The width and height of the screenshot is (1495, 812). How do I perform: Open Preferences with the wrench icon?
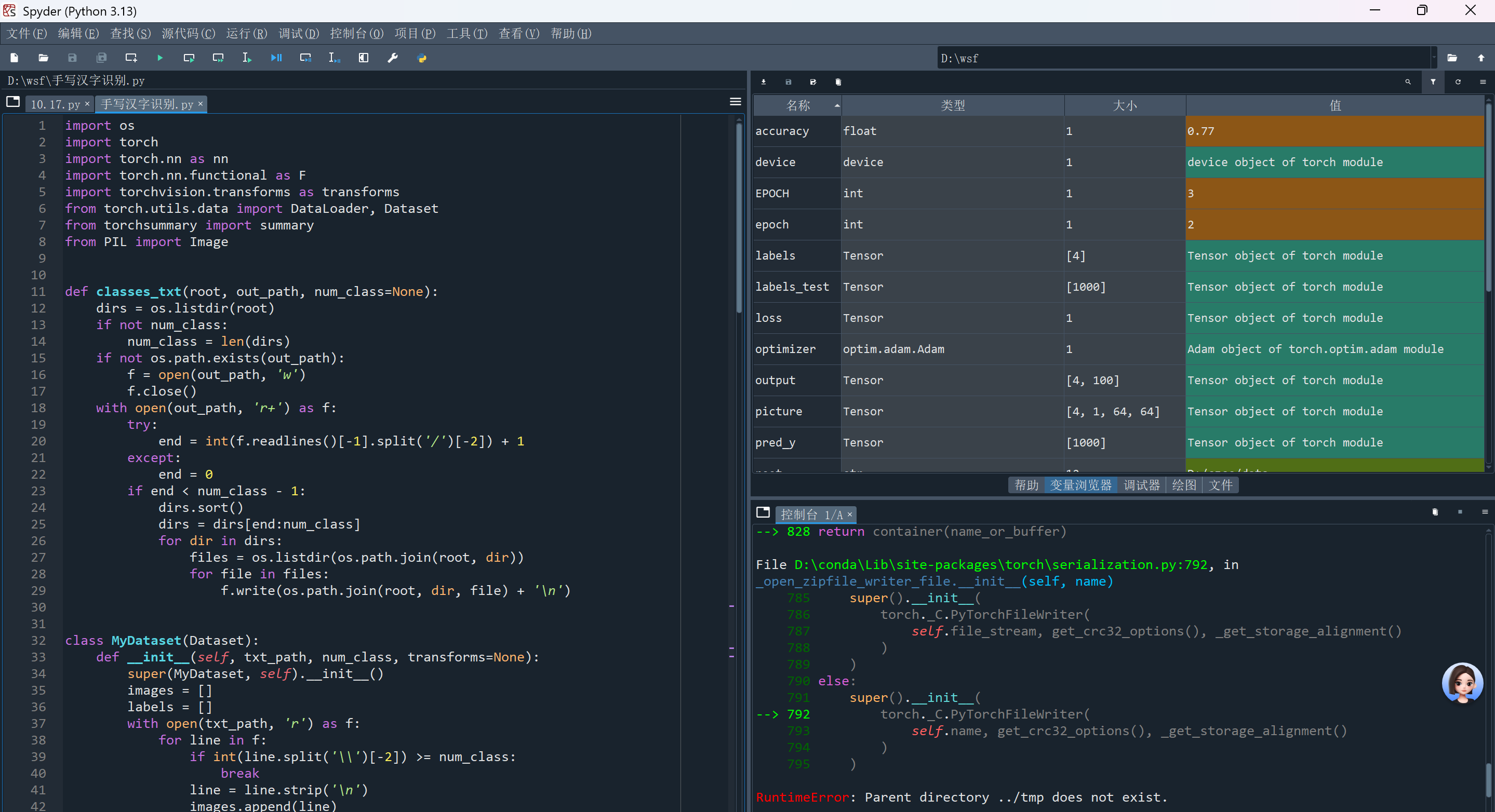coord(393,58)
